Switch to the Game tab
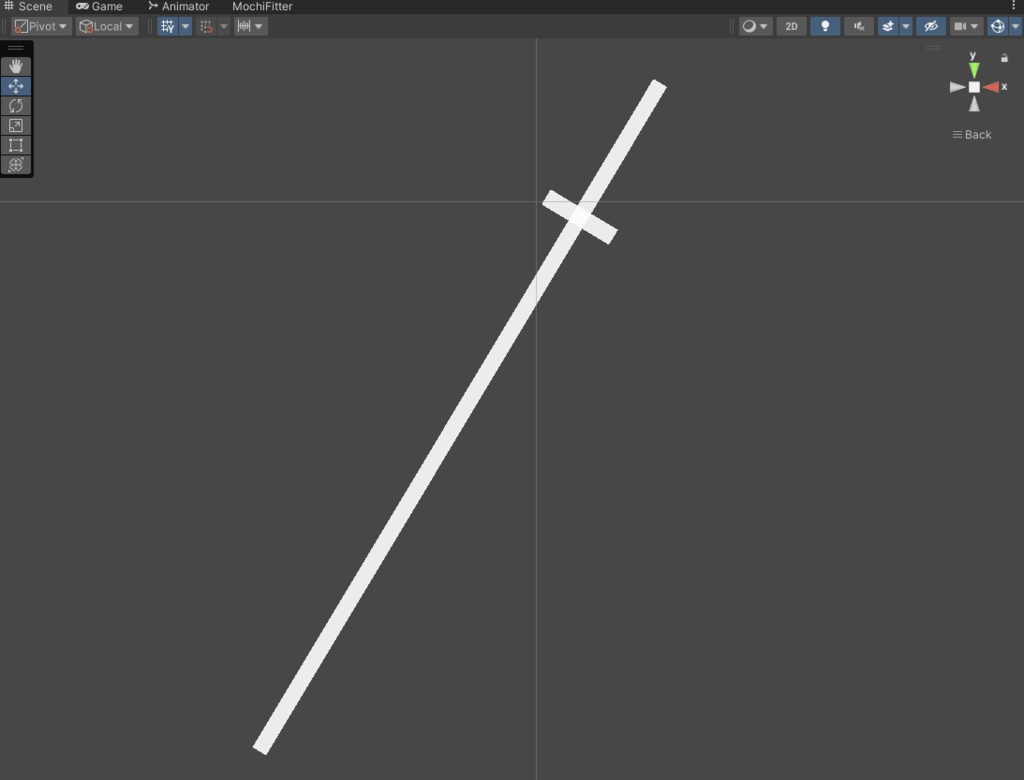The height and width of the screenshot is (780, 1024). click(99, 7)
